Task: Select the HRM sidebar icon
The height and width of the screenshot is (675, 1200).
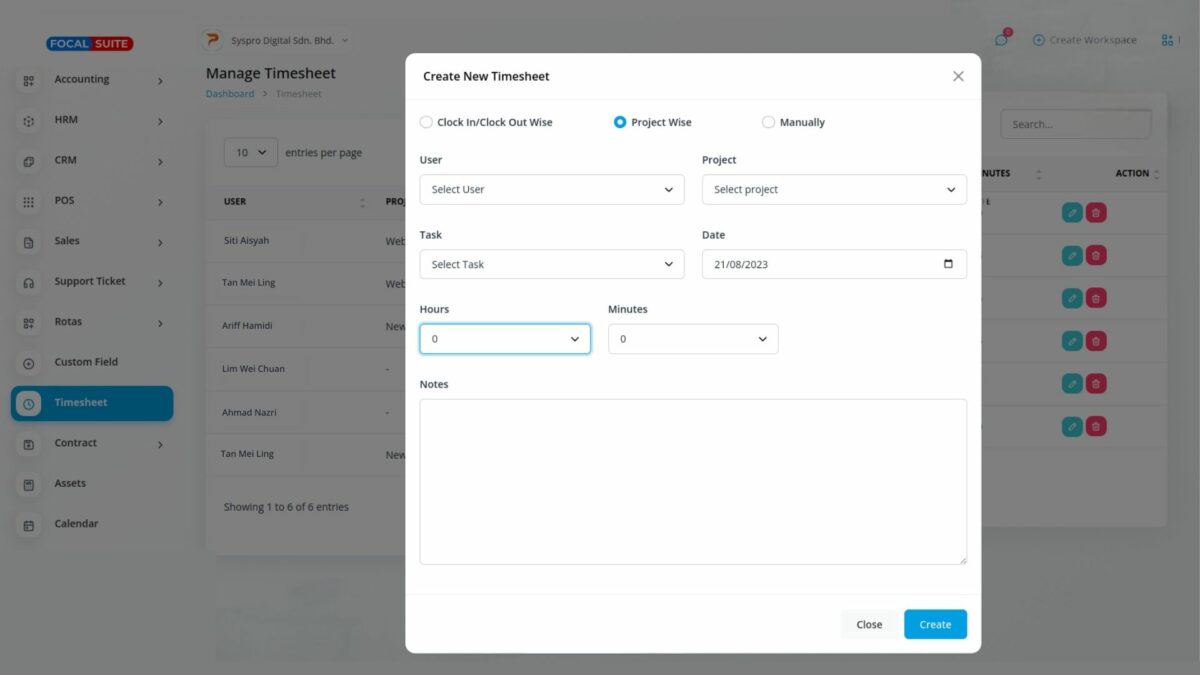Action: tap(27, 119)
